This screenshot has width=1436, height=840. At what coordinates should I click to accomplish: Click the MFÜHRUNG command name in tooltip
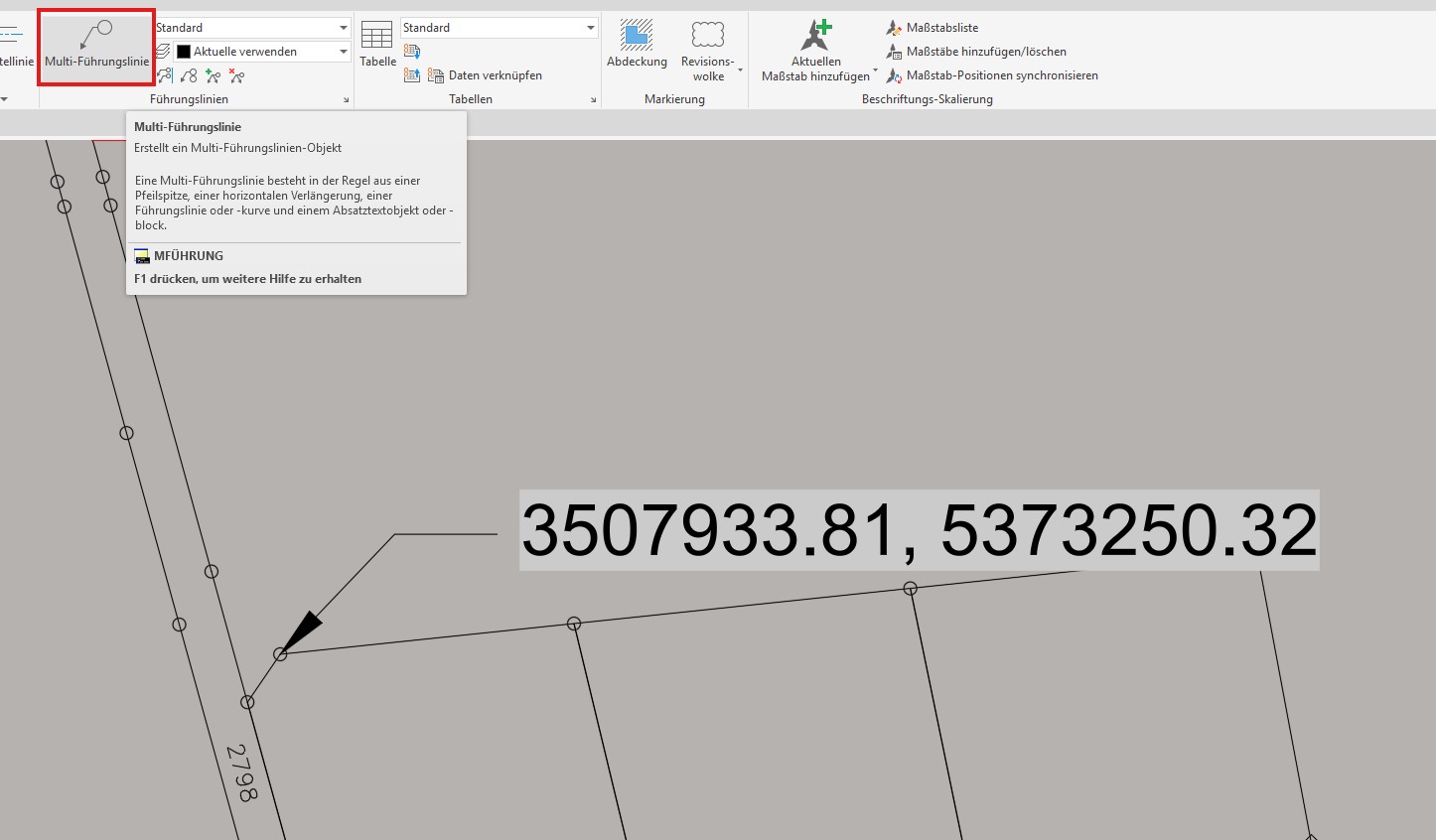pyautogui.click(x=189, y=256)
